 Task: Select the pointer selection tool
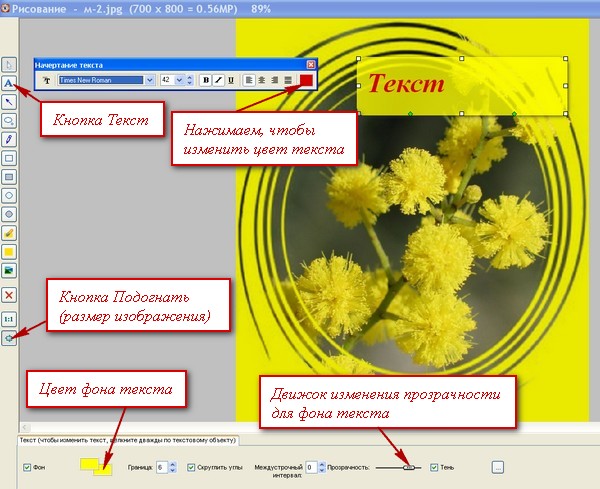pyautogui.click(x=9, y=64)
